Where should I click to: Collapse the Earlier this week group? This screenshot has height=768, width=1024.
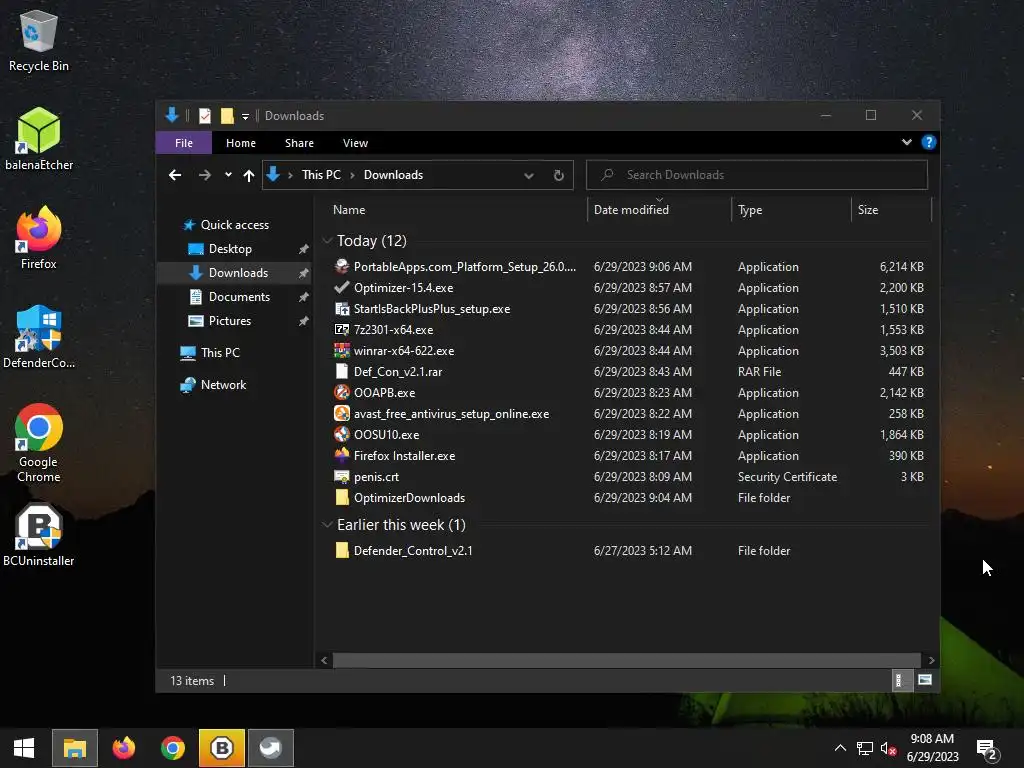(327, 525)
